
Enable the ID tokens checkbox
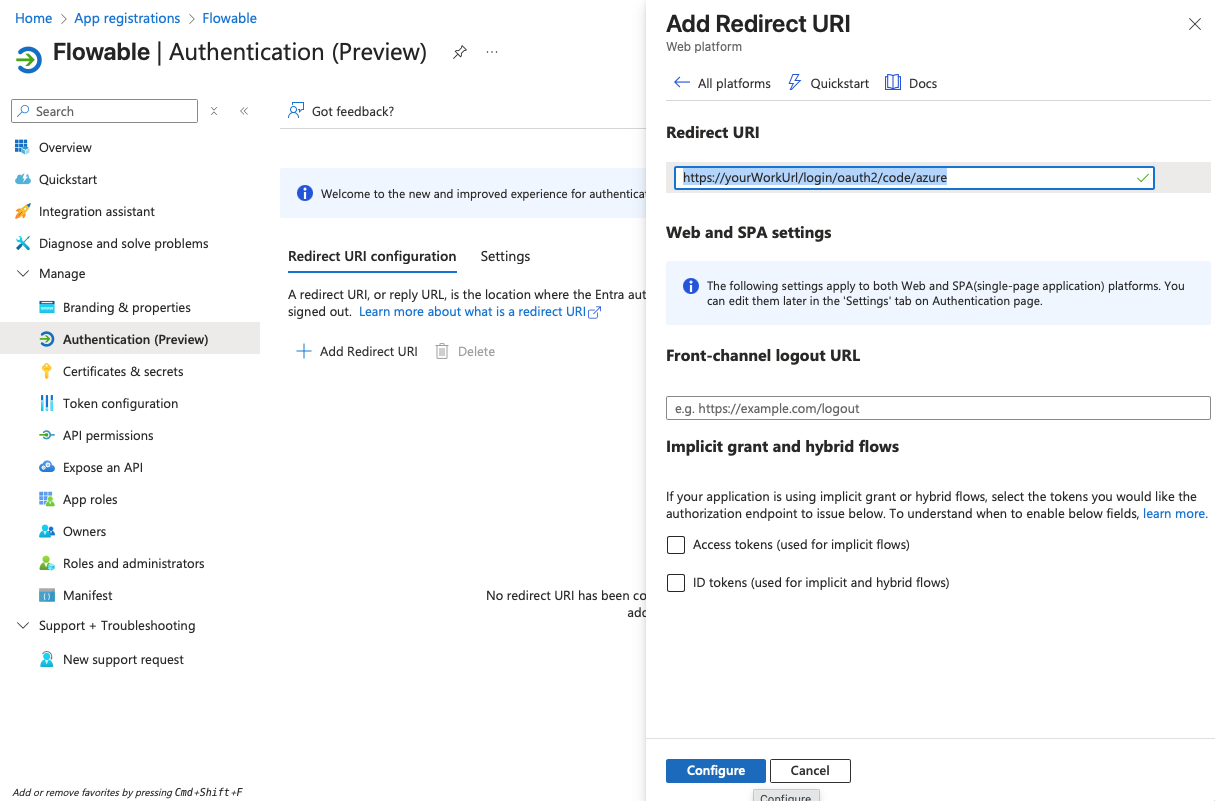(x=676, y=582)
